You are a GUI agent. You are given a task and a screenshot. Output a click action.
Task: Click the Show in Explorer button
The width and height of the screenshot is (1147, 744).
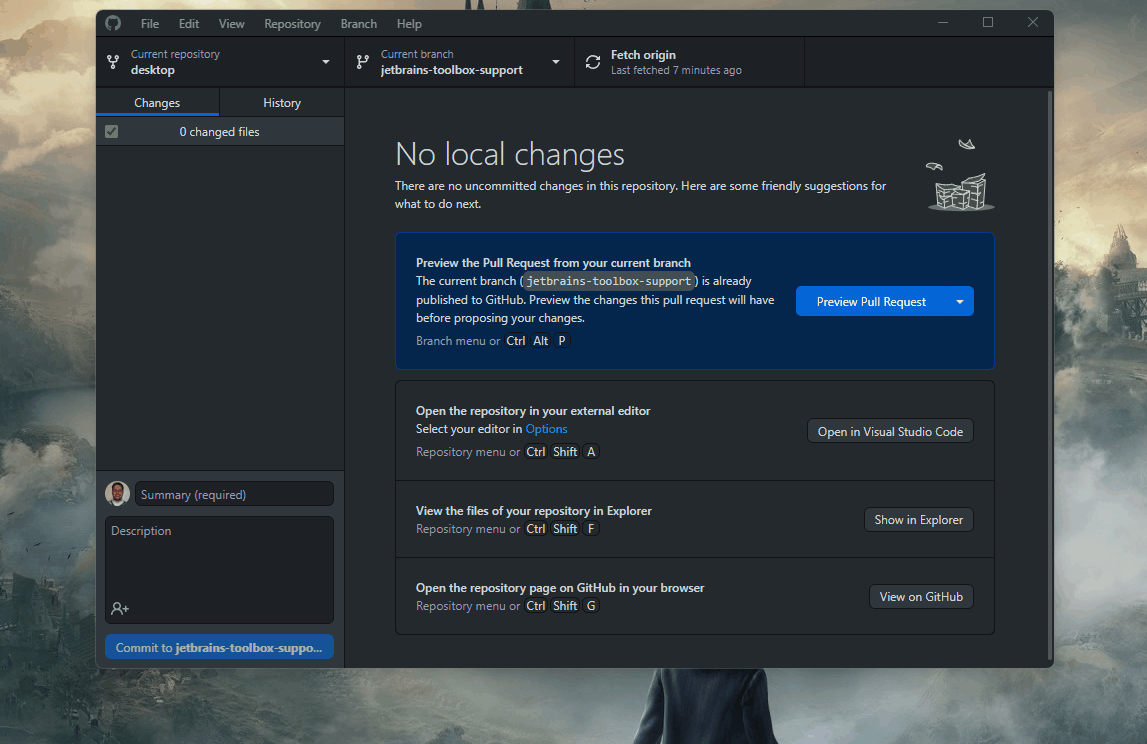click(x=918, y=519)
